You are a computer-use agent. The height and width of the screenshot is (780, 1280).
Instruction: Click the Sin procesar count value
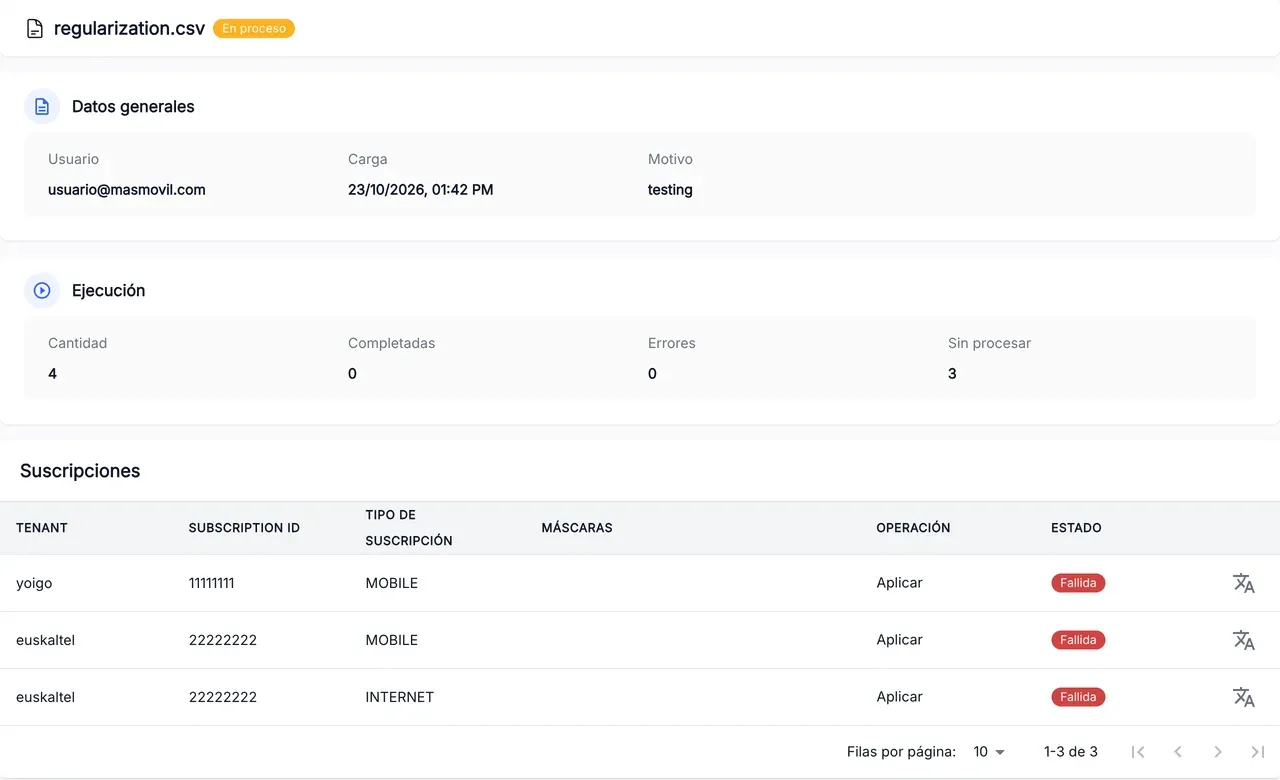pyautogui.click(x=952, y=374)
